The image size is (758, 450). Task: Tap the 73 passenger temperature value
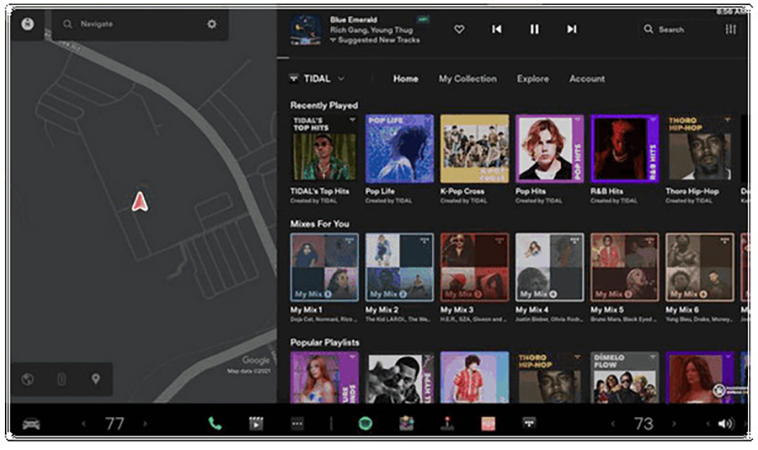coord(643,424)
